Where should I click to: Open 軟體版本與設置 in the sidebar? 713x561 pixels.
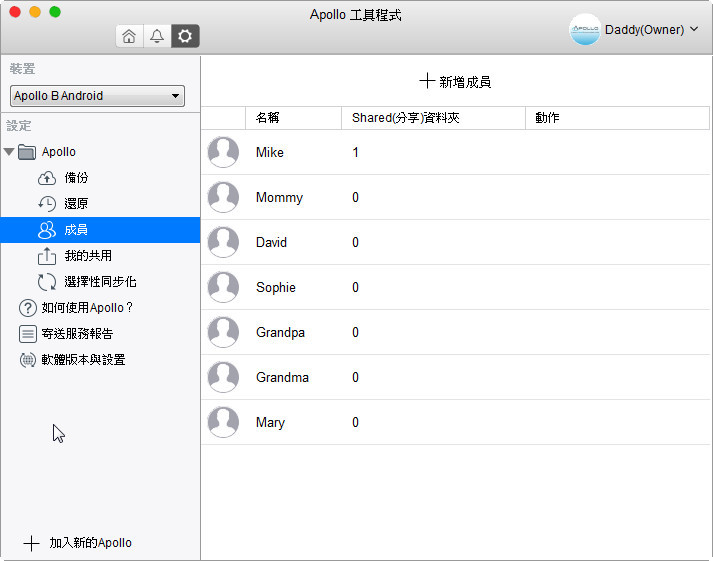tap(83, 360)
